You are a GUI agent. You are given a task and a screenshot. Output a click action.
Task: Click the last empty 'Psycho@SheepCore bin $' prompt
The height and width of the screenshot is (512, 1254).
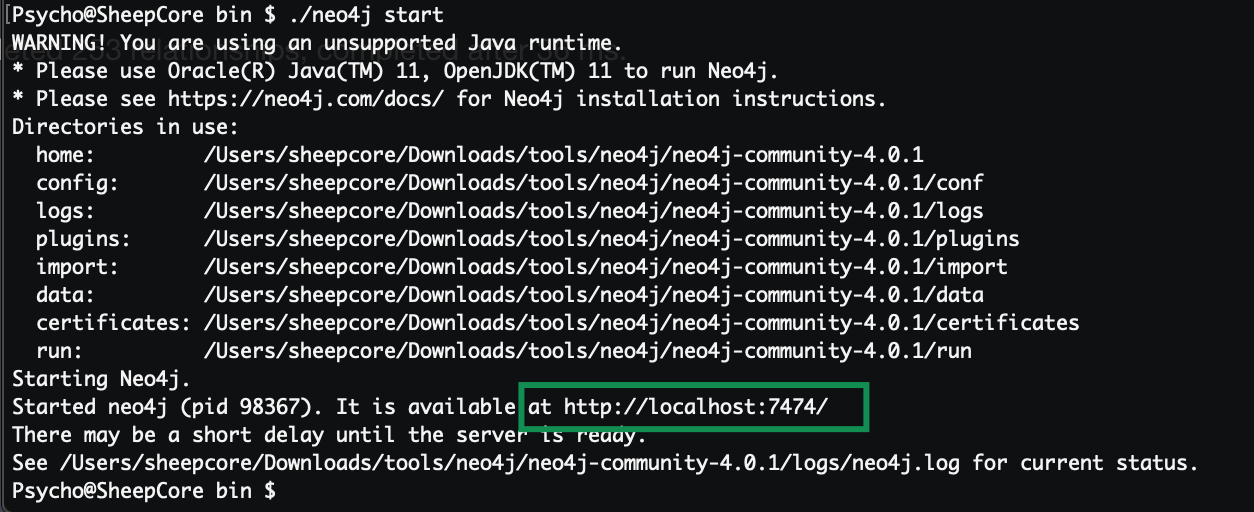144,492
